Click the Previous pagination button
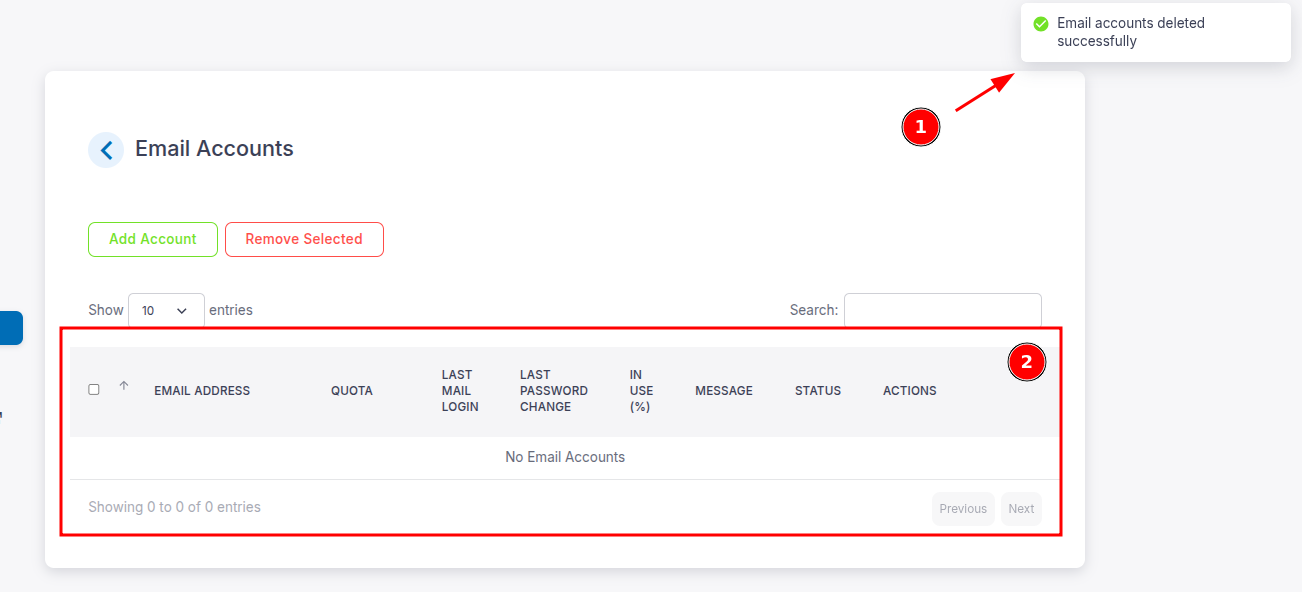The width and height of the screenshot is (1302, 592). [963, 509]
